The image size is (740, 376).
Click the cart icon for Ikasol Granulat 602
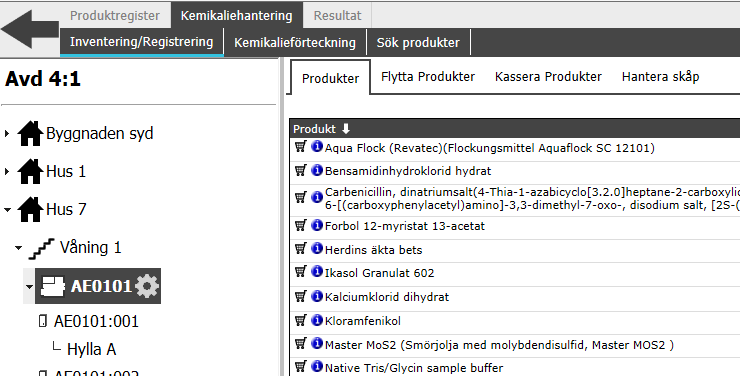tap(301, 272)
